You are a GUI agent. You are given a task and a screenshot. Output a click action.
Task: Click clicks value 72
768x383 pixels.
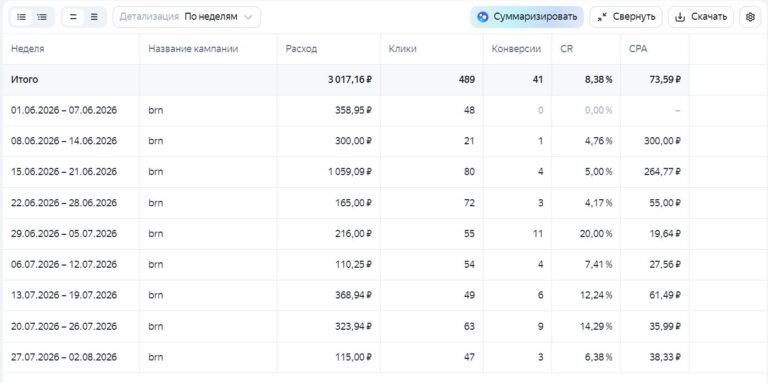pos(469,203)
